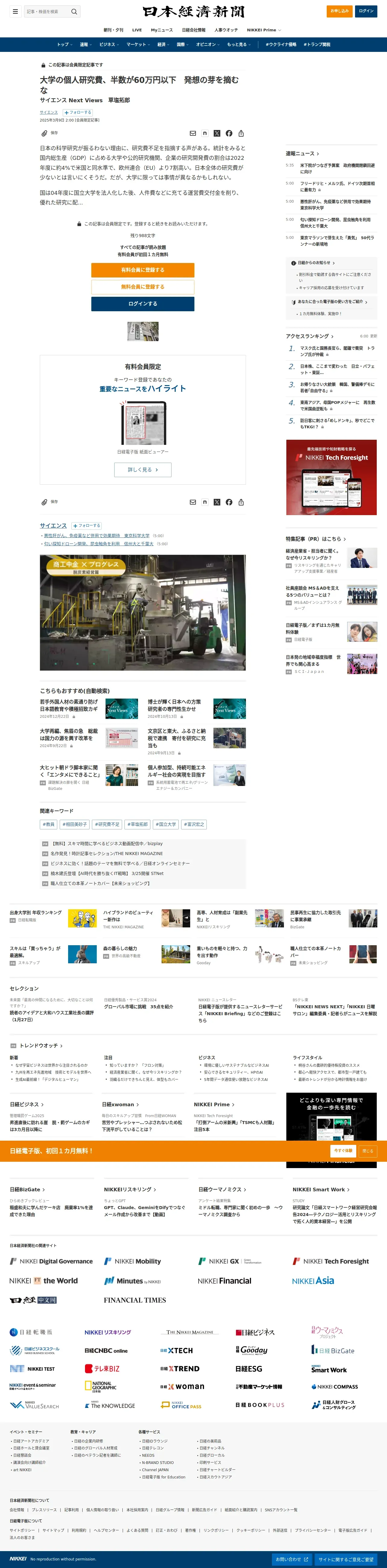Share to note icon under the headline
Viewport: 387px width, 1568px height.
tap(204, 133)
